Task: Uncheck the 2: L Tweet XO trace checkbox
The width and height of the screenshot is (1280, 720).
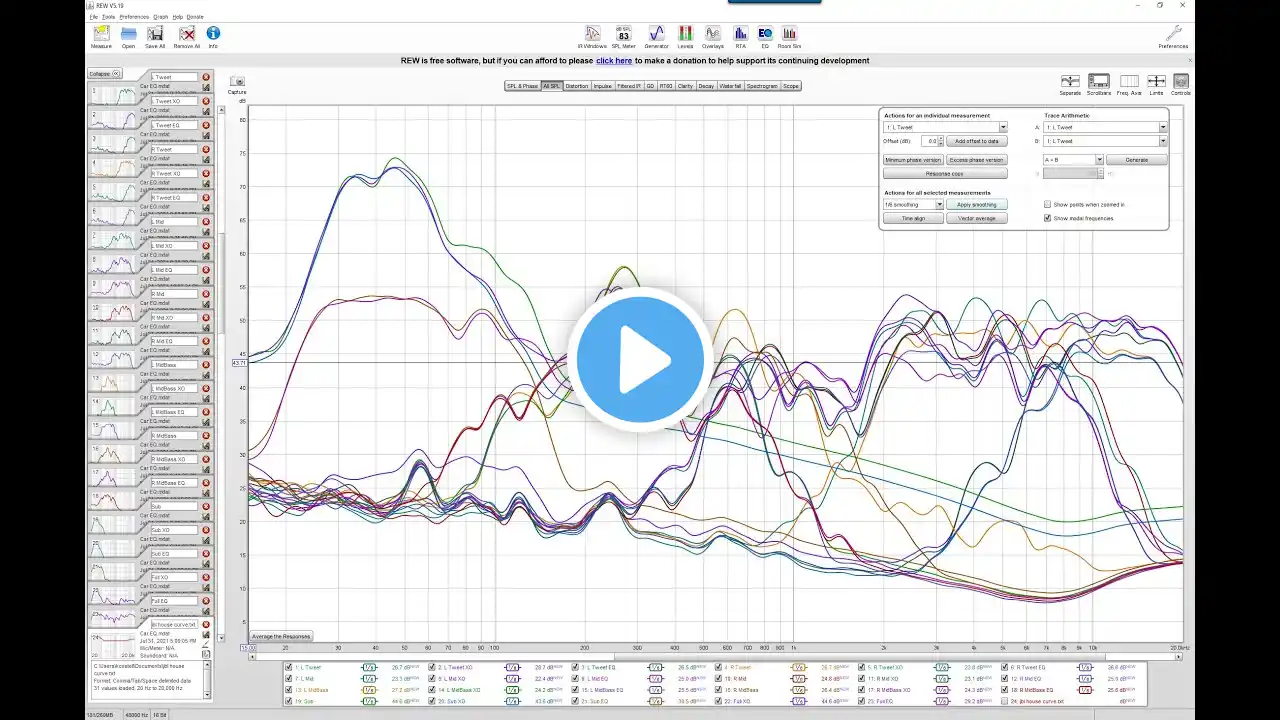Action: [x=432, y=667]
